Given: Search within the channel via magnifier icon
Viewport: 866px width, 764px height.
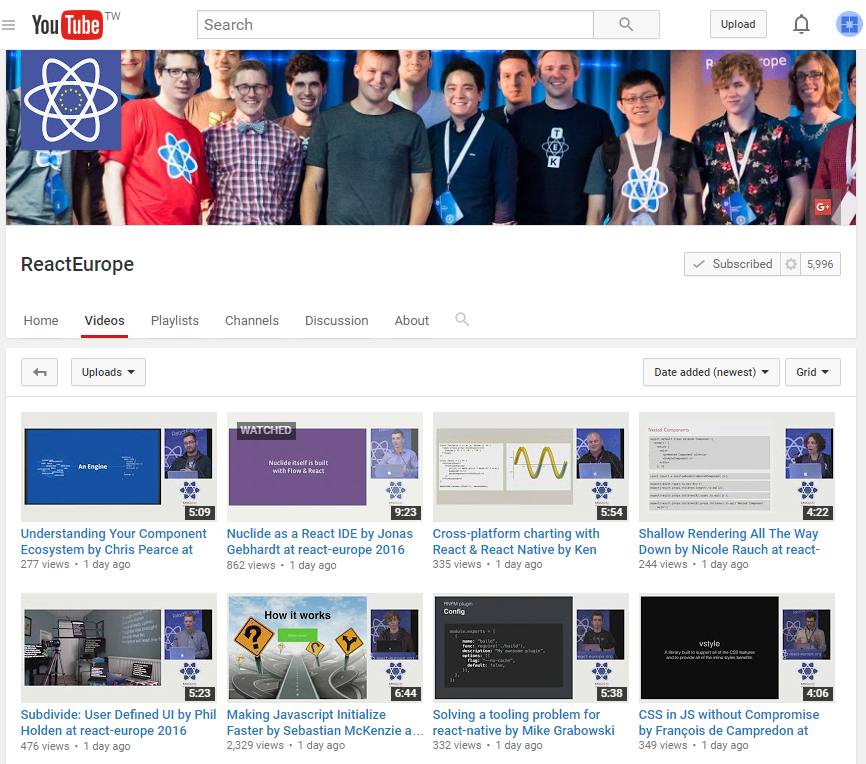Looking at the screenshot, I should (462, 319).
